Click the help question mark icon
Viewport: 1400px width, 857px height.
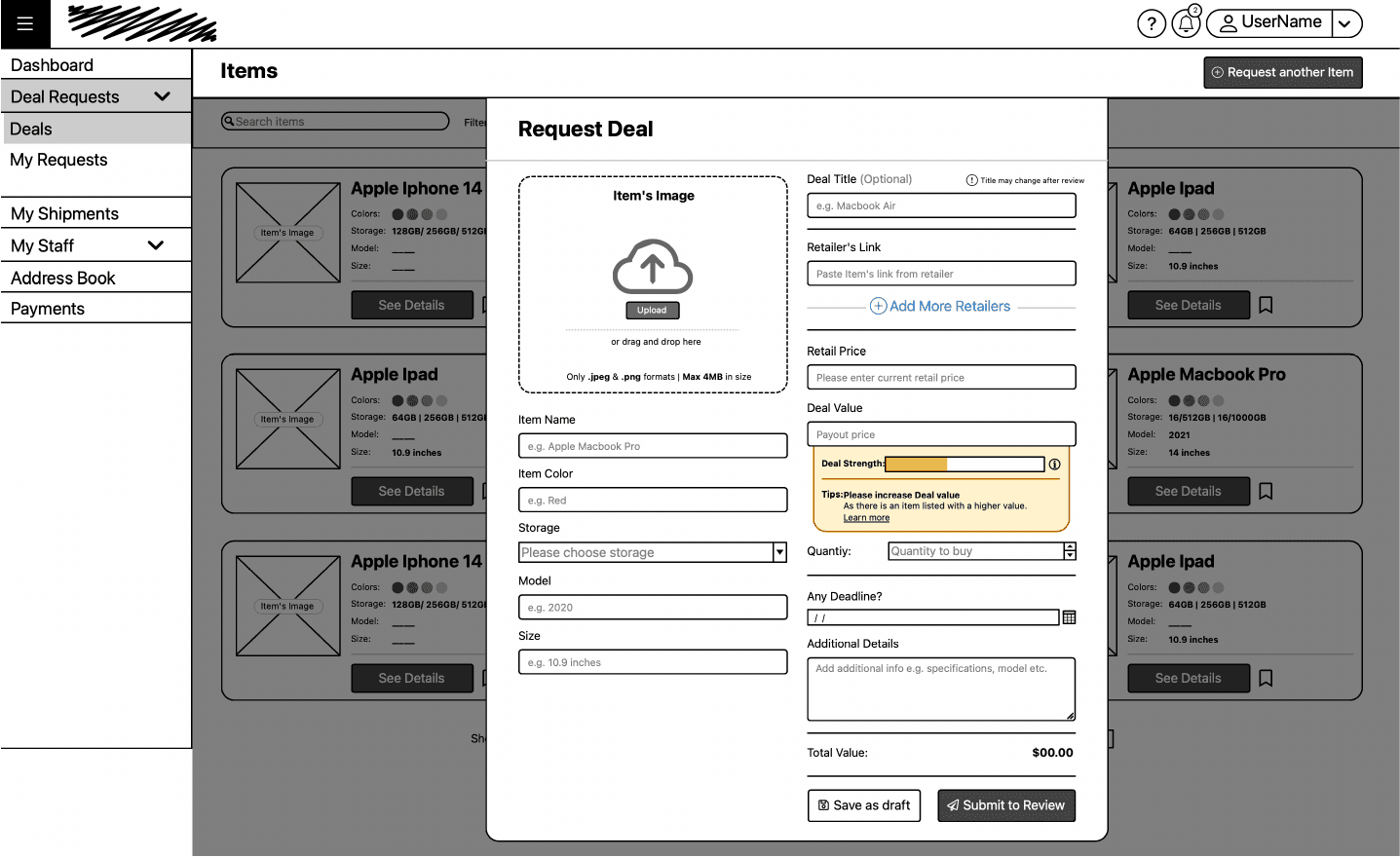[x=1151, y=23]
